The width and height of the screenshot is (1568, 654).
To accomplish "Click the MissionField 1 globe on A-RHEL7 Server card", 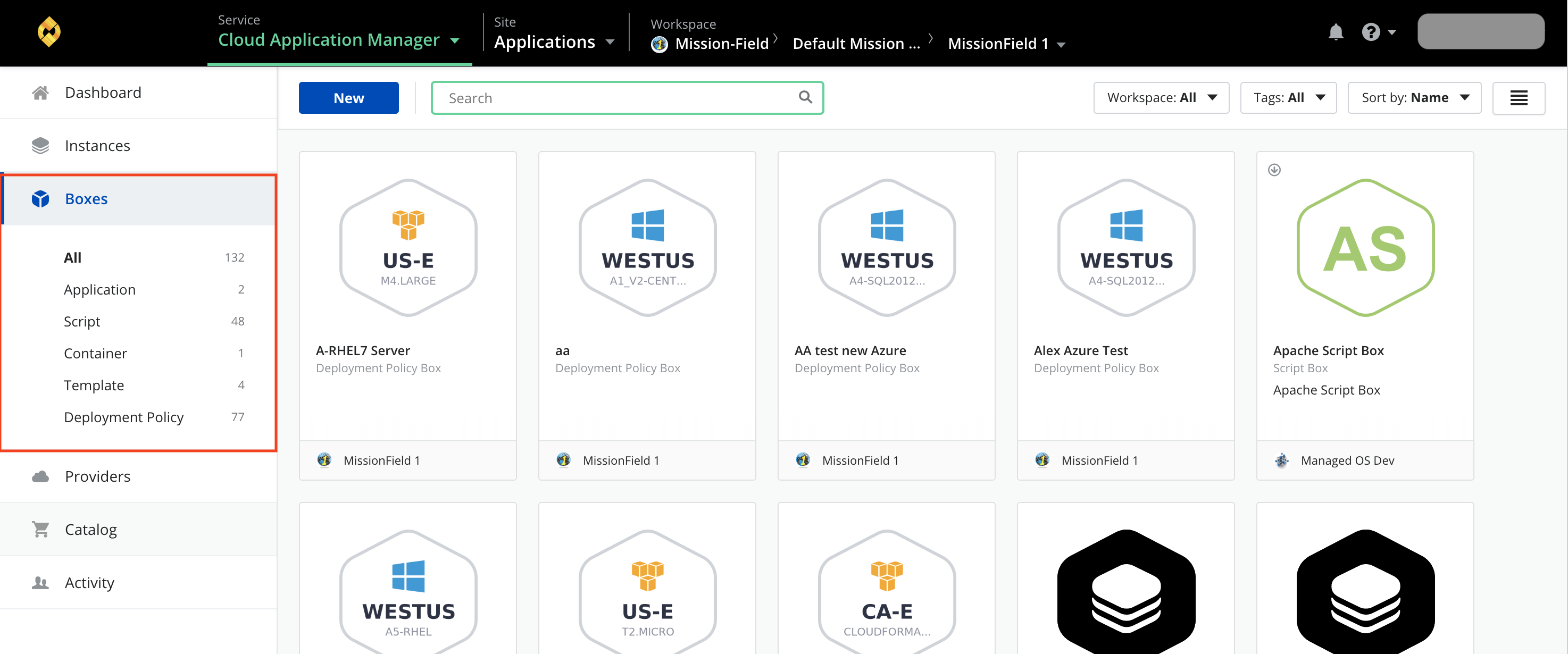I will [x=324, y=460].
